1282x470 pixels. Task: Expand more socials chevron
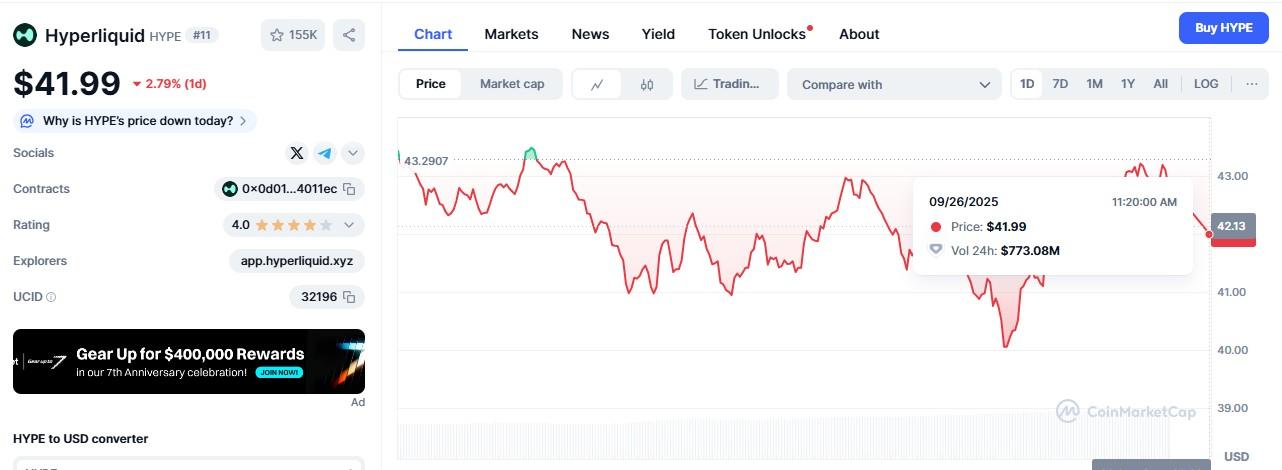pyautogui.click(x=352, y=153)
